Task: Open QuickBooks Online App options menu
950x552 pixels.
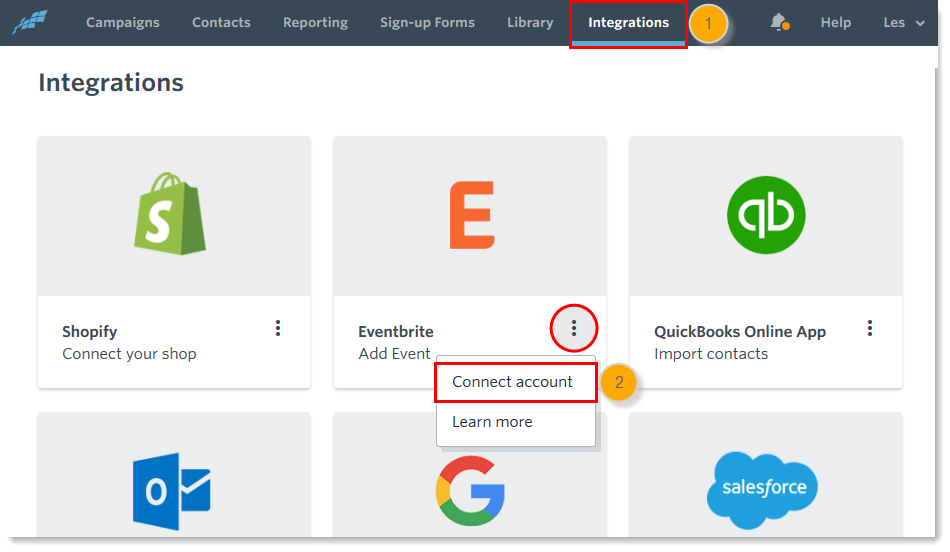Action: pos(869,328)
